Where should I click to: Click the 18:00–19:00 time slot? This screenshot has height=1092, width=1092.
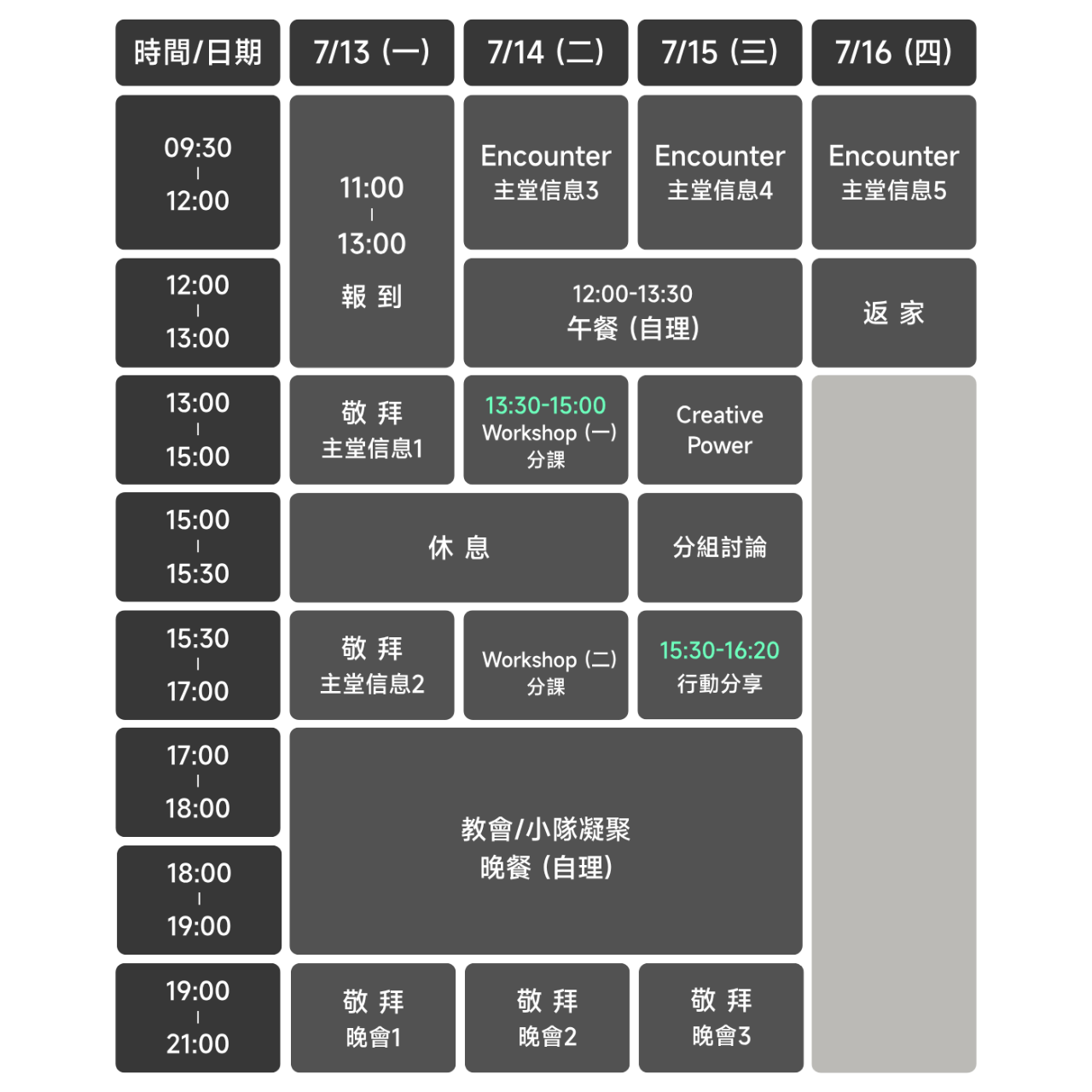click(x=199, y=900)
